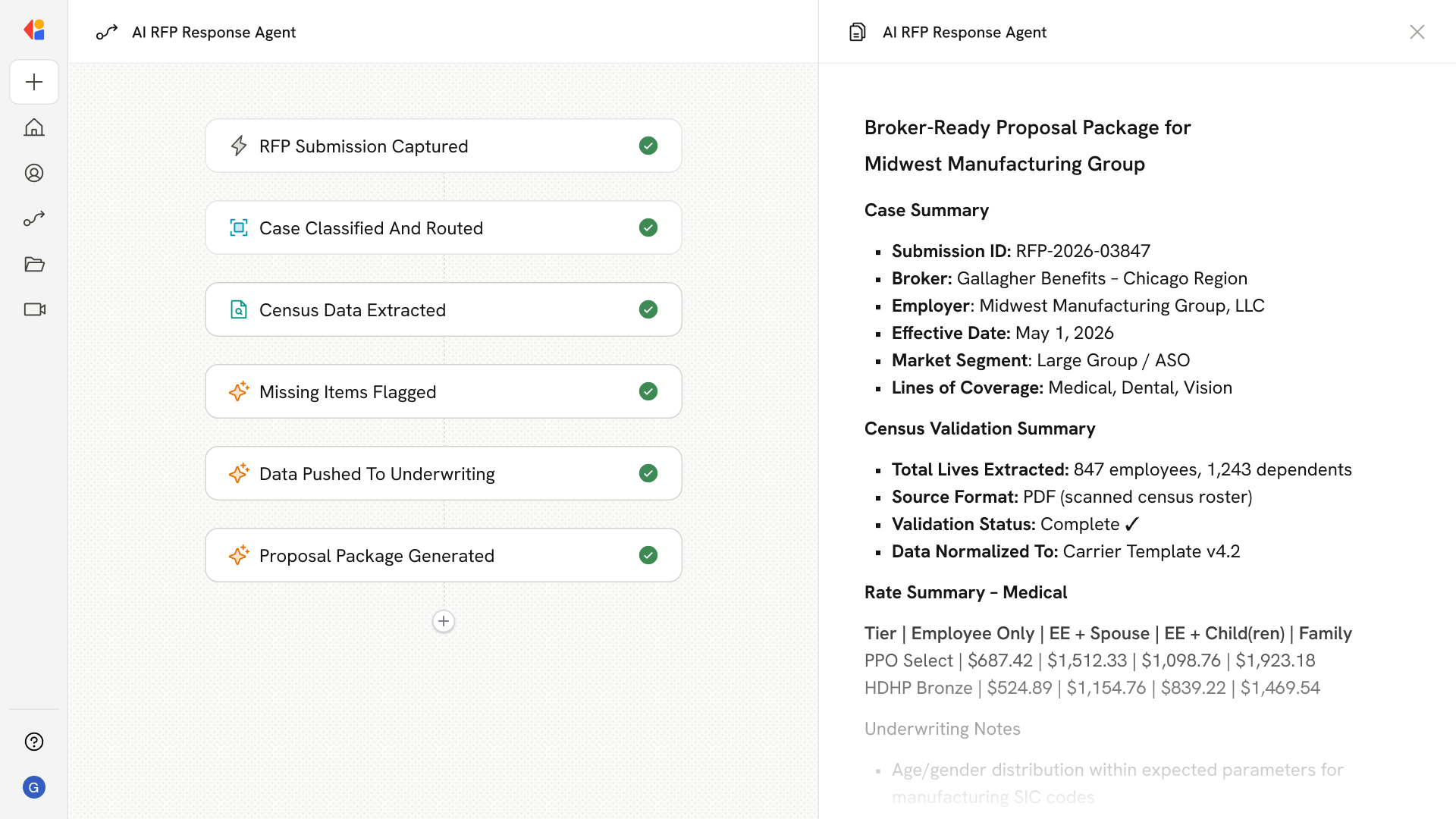Screen dimensions: 1456x819
Task: Click the plus button in left sidebar
Action: (34, 82)
